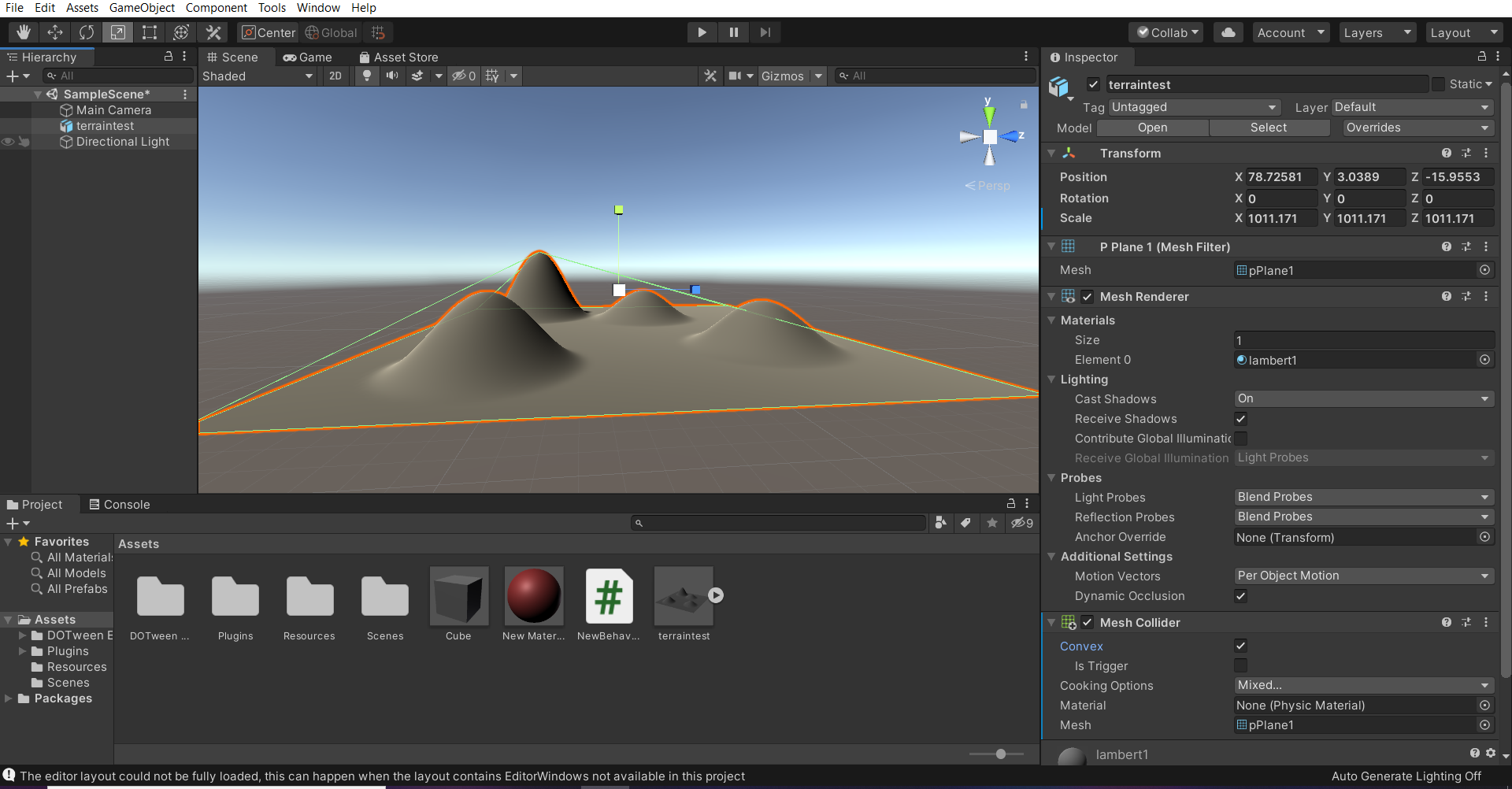Select the combined Transform tool

pos(181,32)
